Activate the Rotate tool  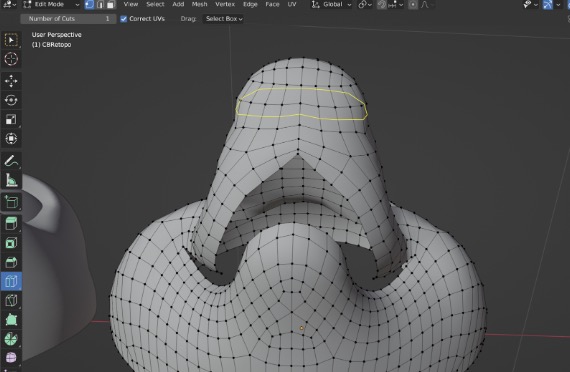click(11, 100)
